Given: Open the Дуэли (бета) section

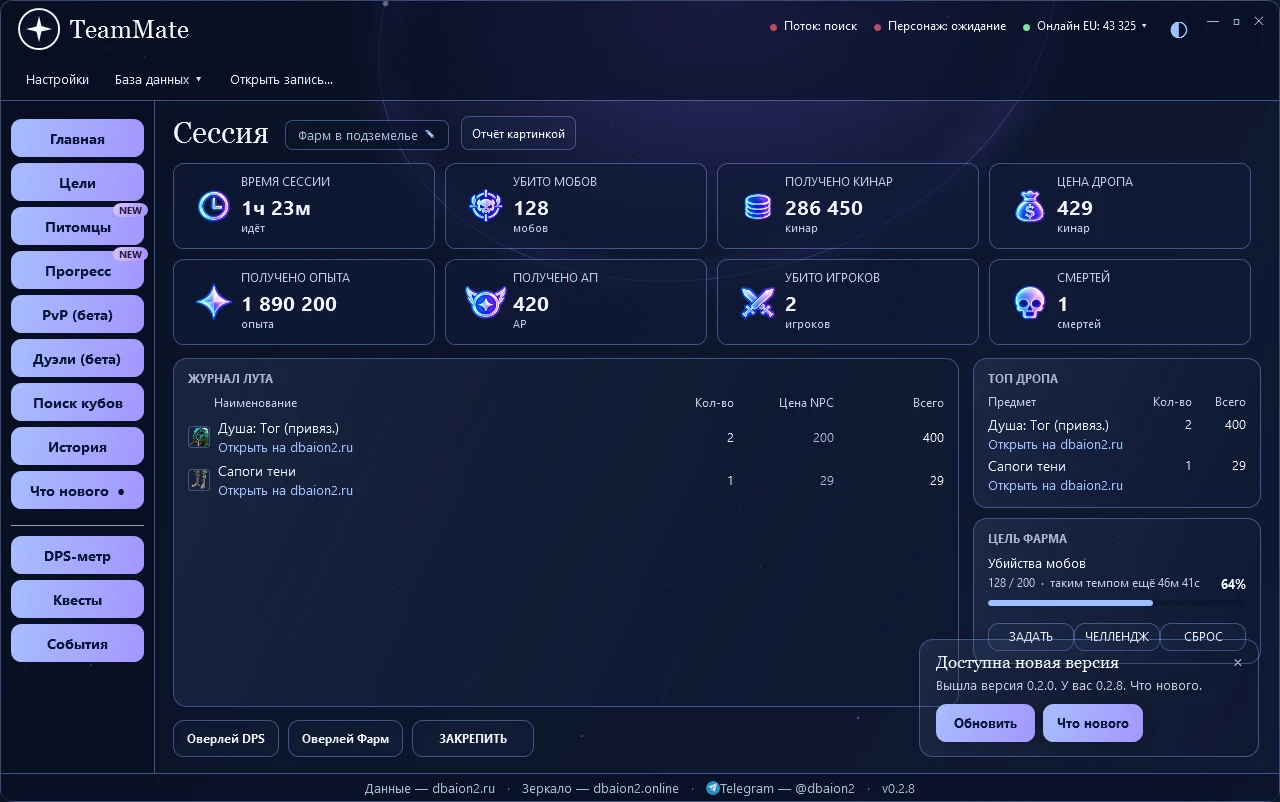Looking at the screenshot, I should (77, 359).
